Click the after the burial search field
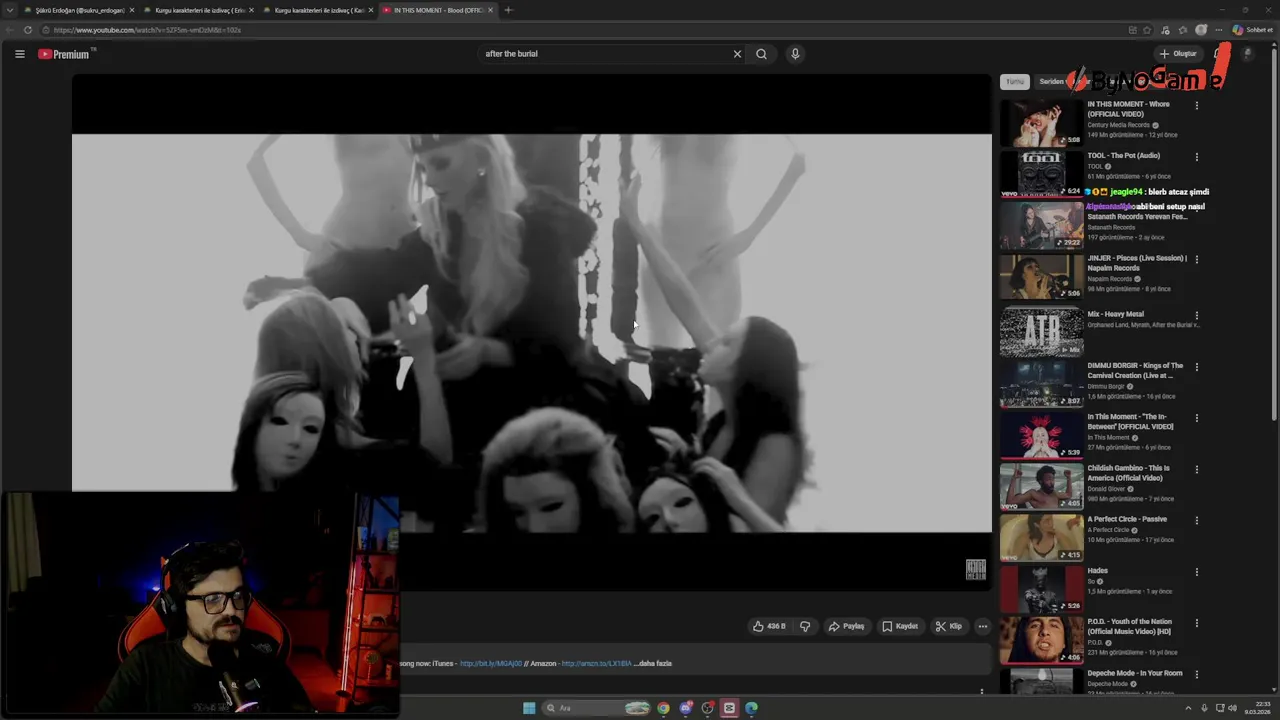The image size is (1280, 720). 606,54
